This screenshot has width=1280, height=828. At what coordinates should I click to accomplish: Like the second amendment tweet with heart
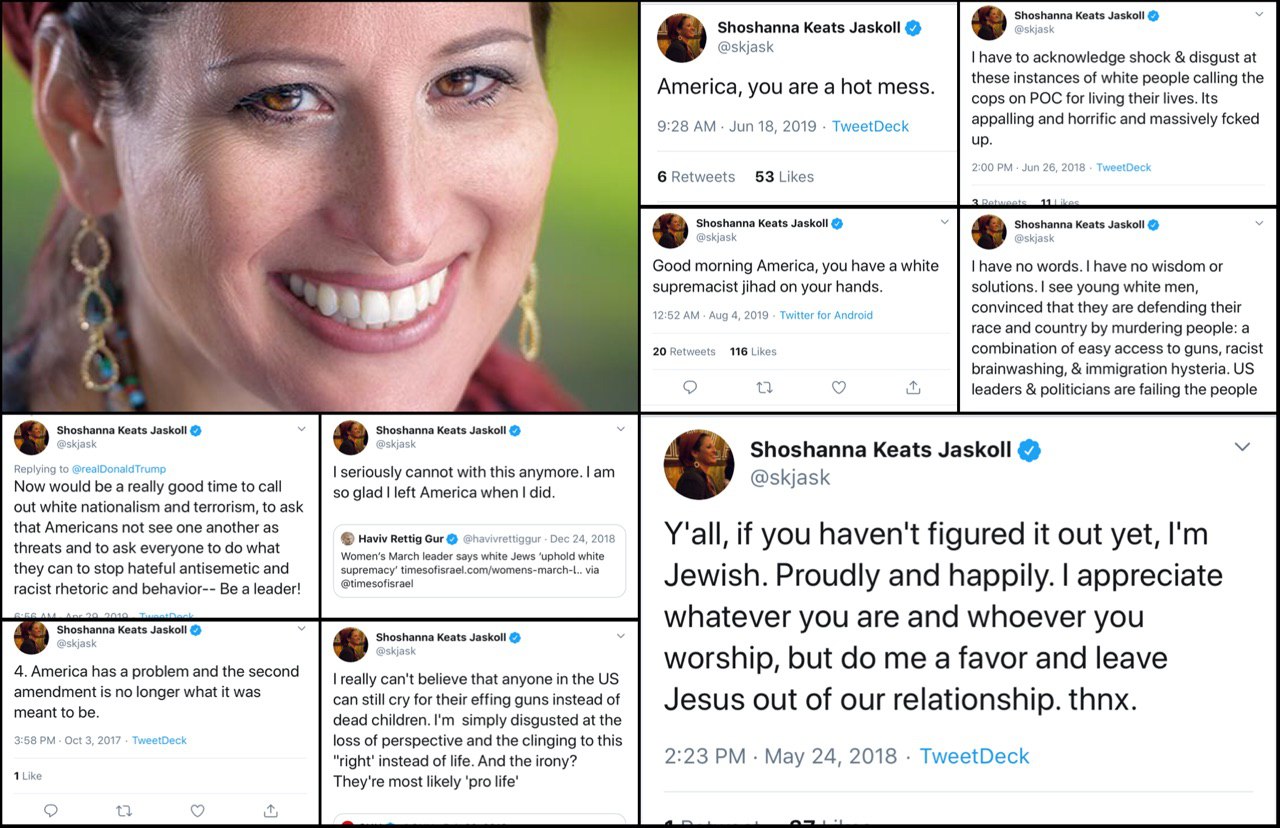pyautogui.click(x=197, y=811)
